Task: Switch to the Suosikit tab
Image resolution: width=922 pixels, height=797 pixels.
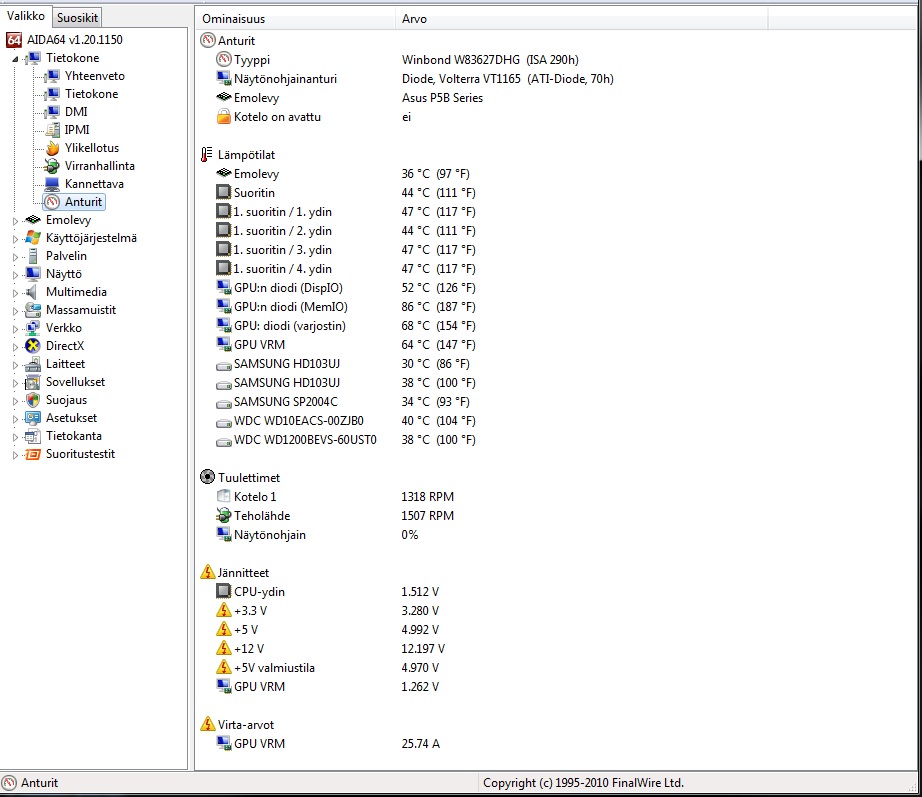Action: coord(77,17)
